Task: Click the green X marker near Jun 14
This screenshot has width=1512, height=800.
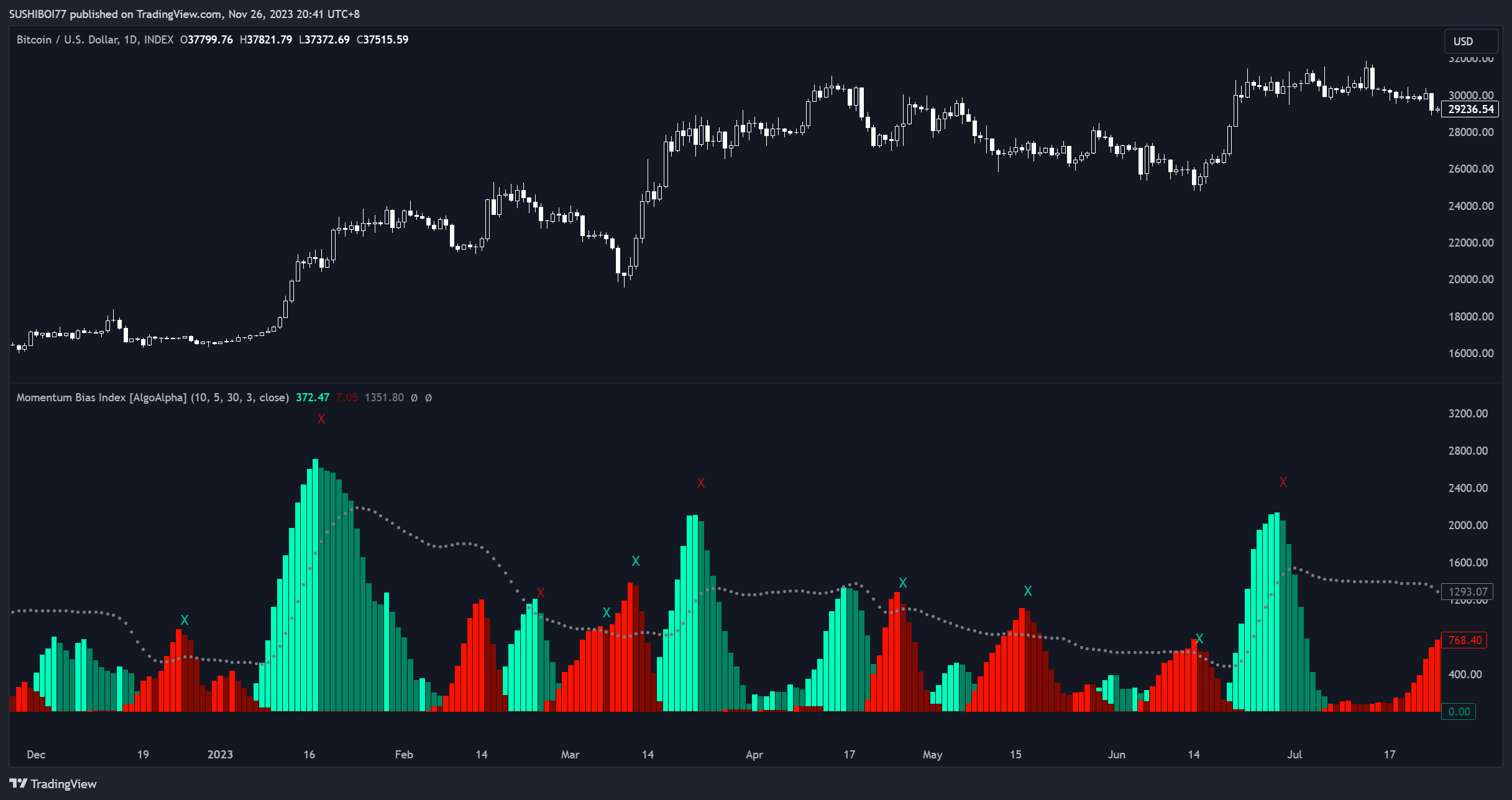Action: 1199,639
